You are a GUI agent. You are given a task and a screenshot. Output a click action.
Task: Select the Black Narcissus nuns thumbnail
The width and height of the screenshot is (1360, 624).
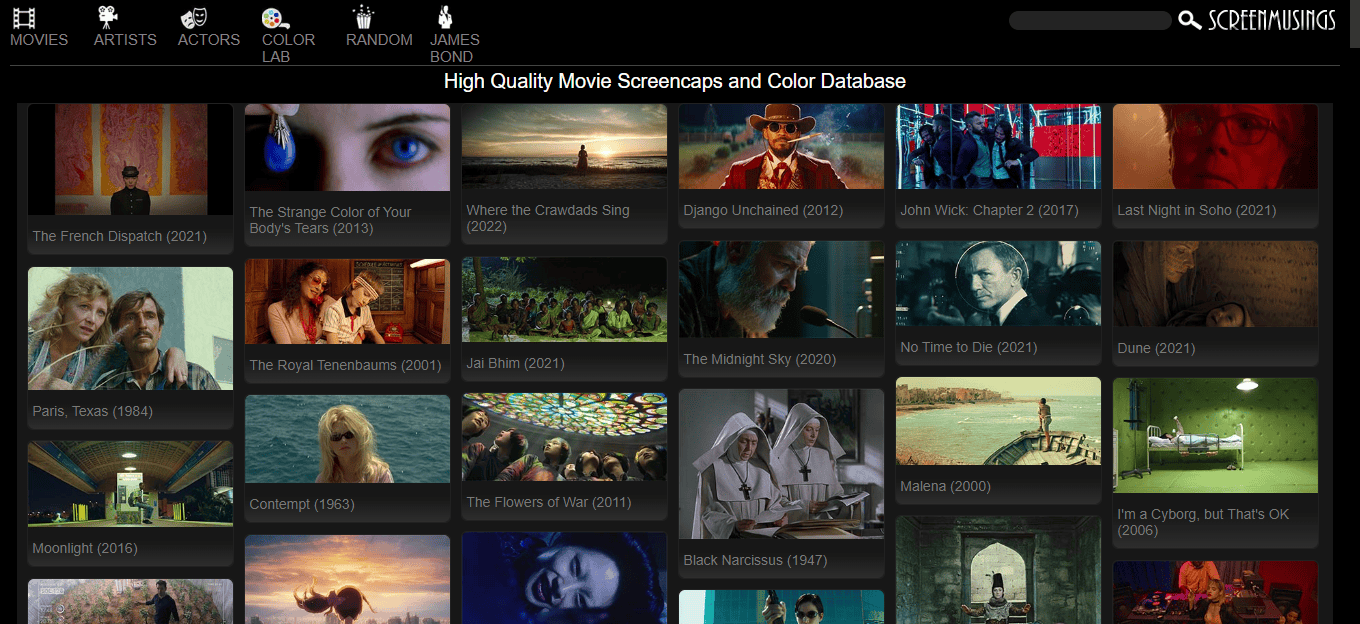click(x=781, y=464)
